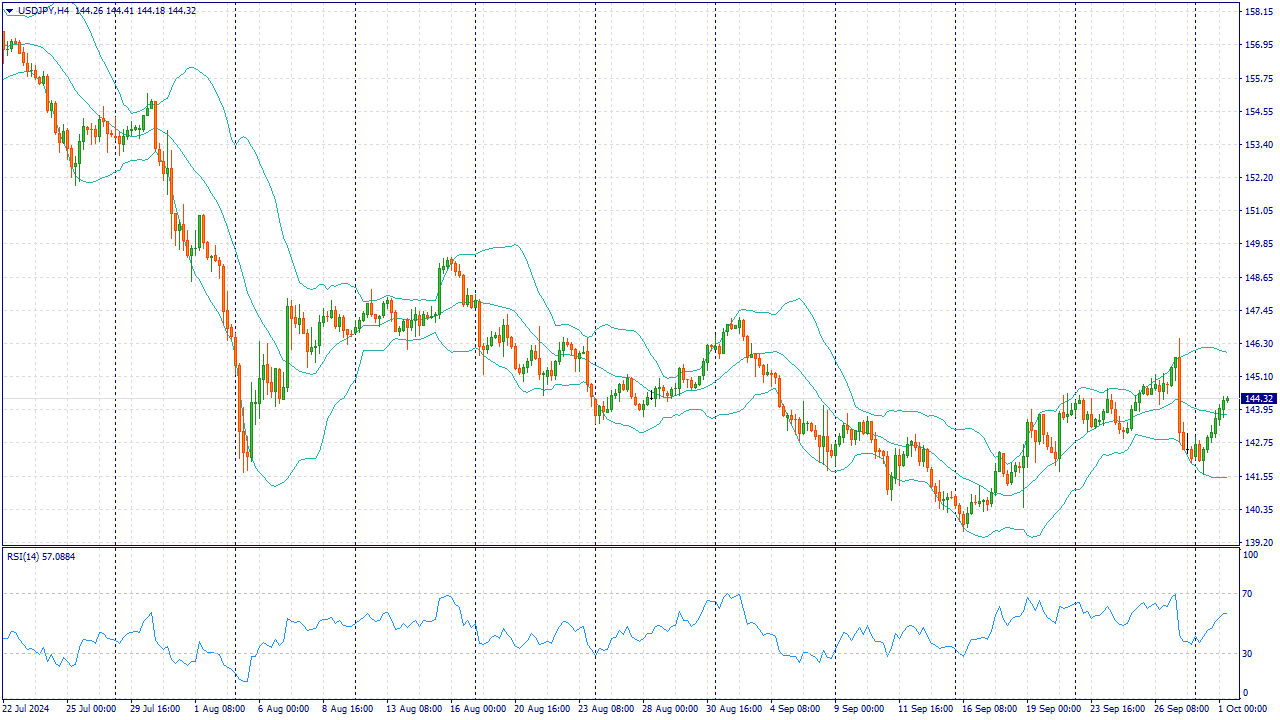
Task: Click price level 155.75 on the axis
Action: click(x=1259, y=78)
